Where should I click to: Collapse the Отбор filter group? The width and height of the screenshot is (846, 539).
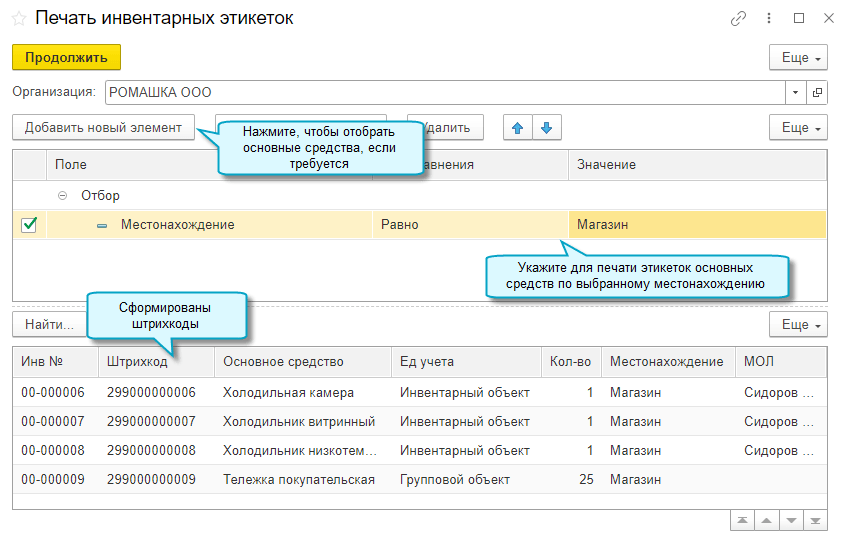[x=63, y=196]
